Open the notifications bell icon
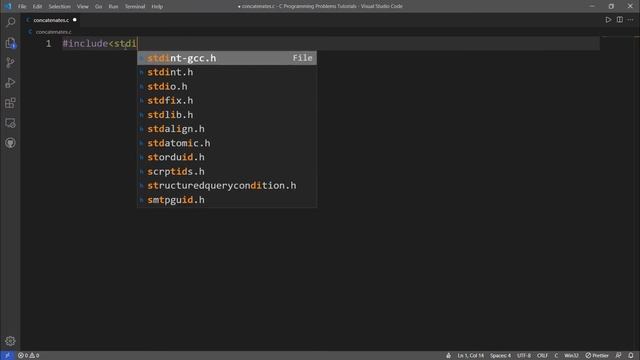Screen dimensions: 640x360 631,356
